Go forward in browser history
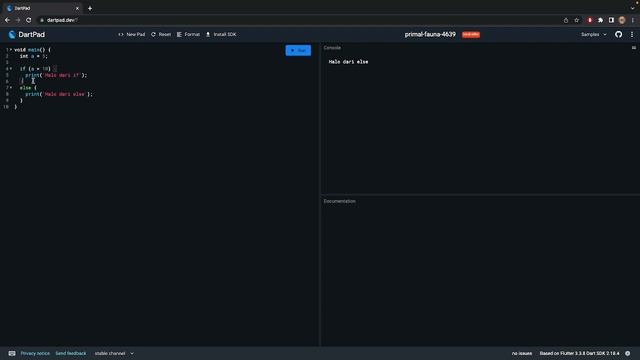640x360 pixels. 18,20
